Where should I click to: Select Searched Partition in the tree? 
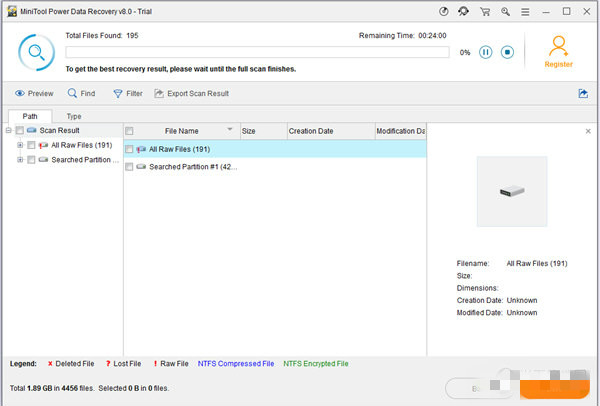click(85, 160)
